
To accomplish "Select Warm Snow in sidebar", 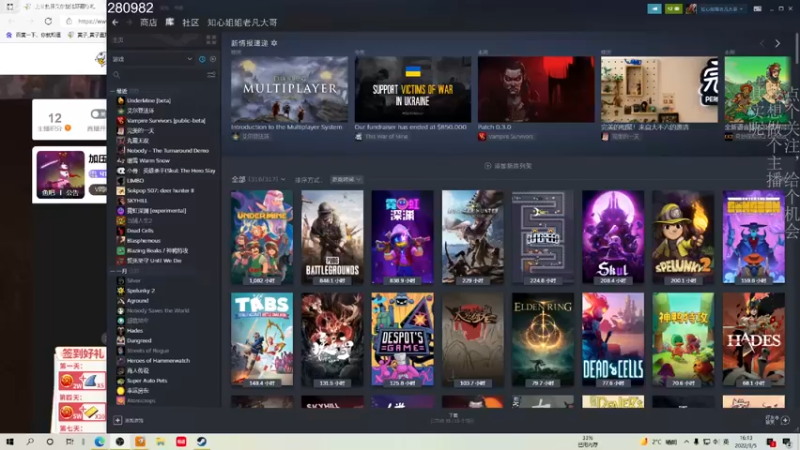I will (x=147, y=160).
